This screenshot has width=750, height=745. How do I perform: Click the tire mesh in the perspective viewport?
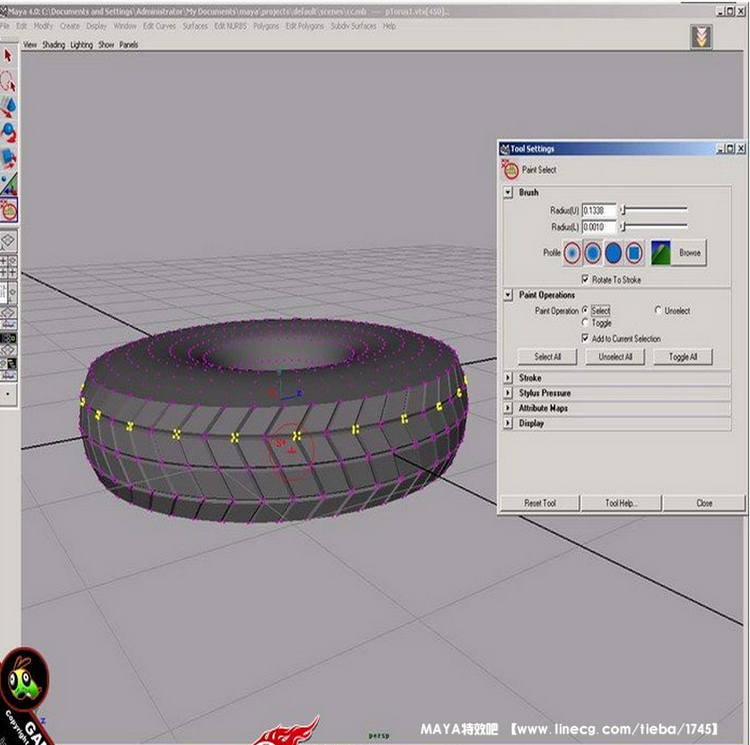(x=273, y=421)
